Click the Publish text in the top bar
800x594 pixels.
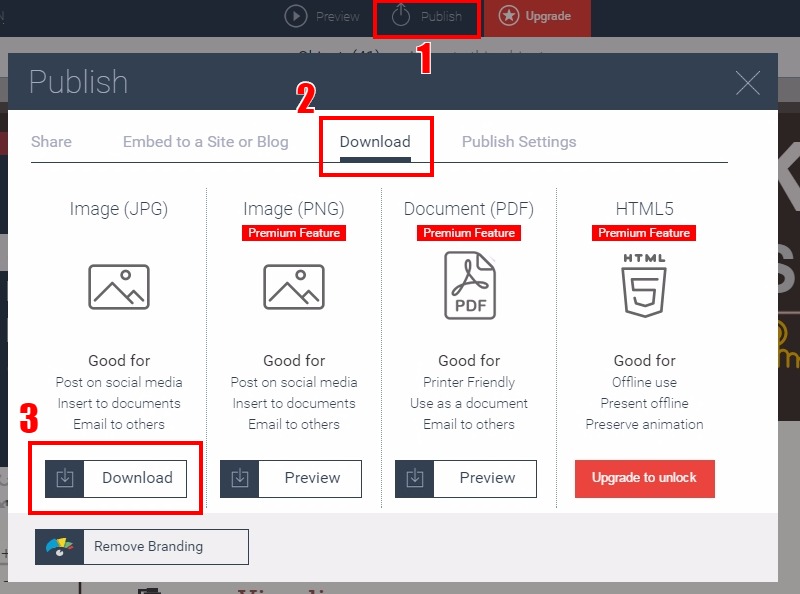point(441,16)
